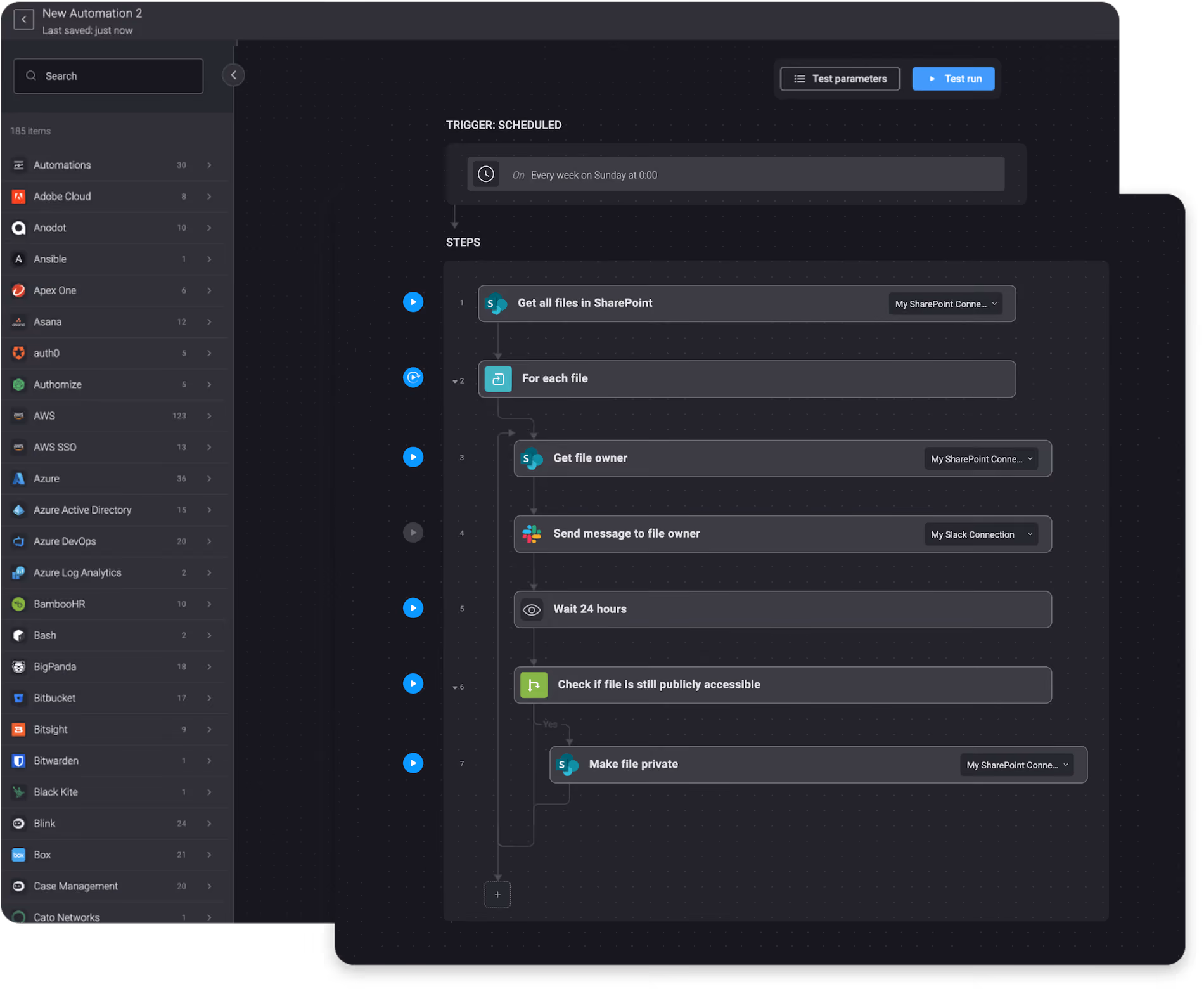The height and width of the screenshot is (989, 1204).
Task: Open the Bitbucket integration row
Action: point(115,698)
